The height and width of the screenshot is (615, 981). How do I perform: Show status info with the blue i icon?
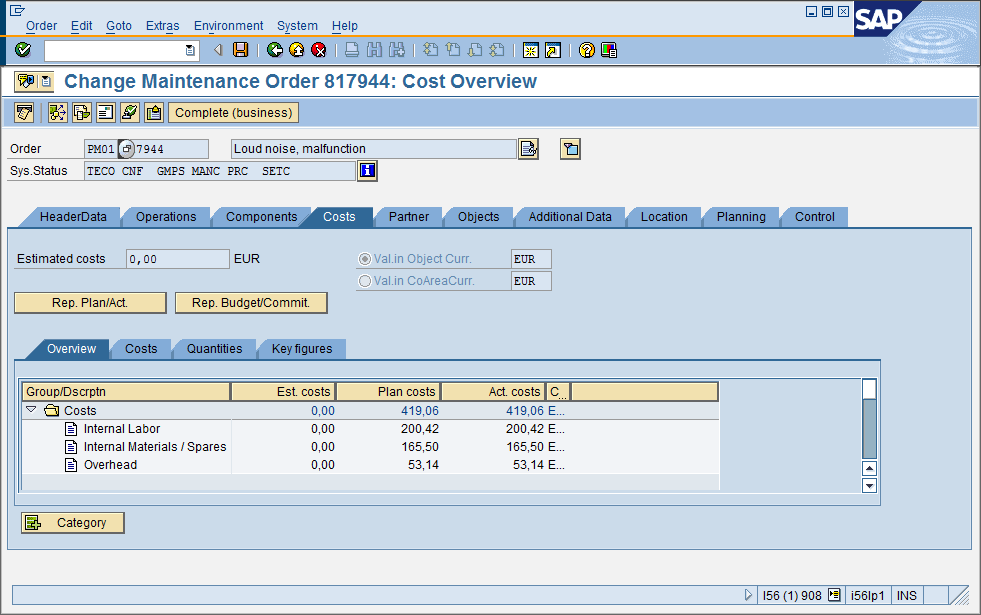[367, 171]
